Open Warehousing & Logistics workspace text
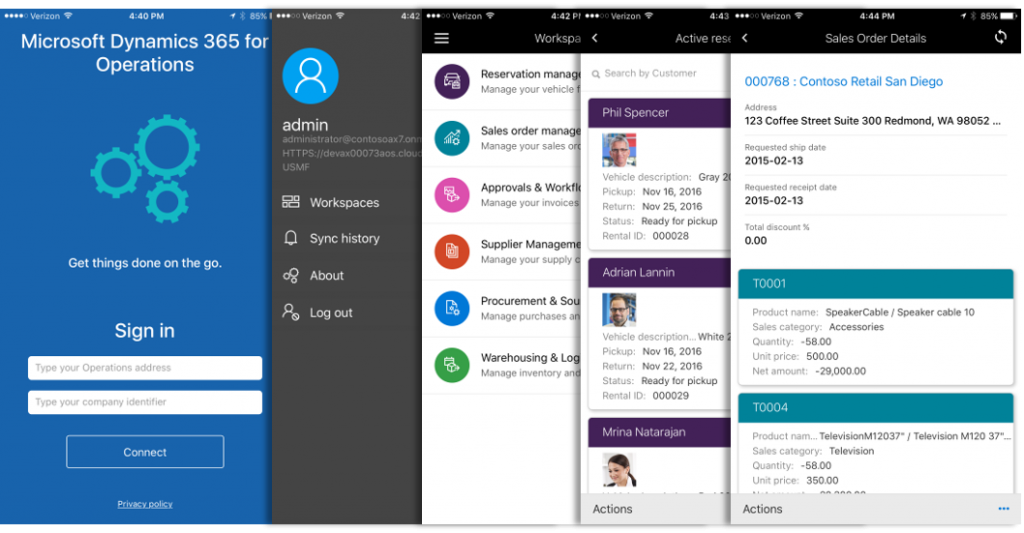This screenshot has width=1024, height=533. point(530,358)
